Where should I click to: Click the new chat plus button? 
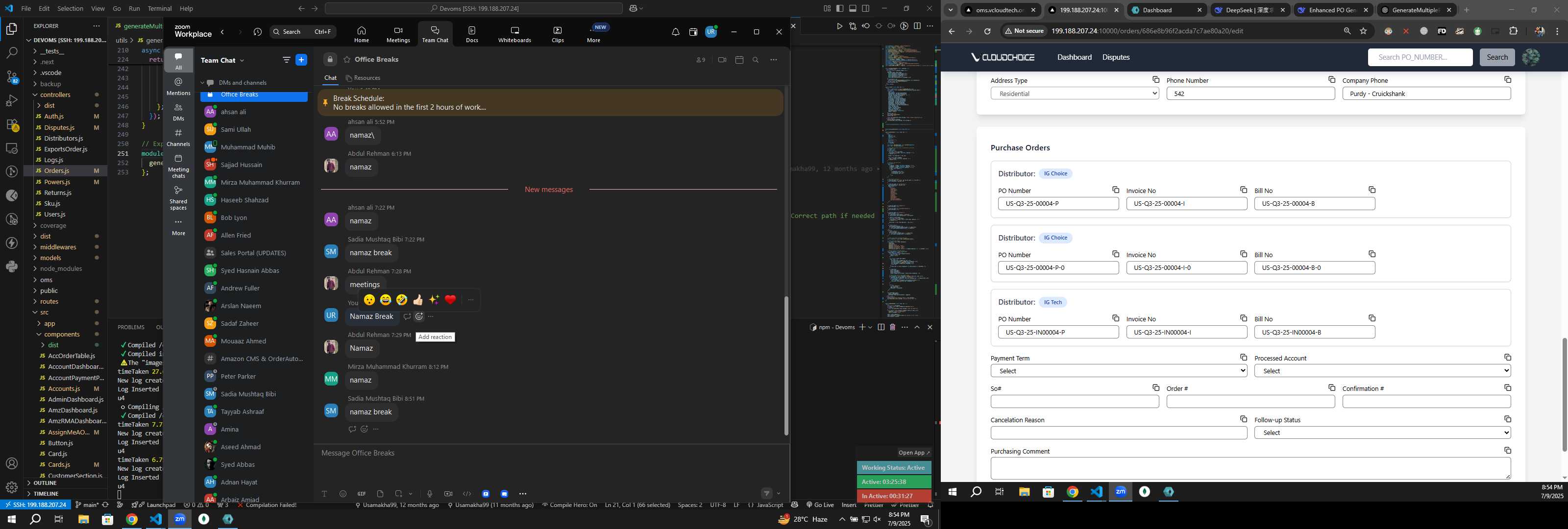click(x=301, y=60)
